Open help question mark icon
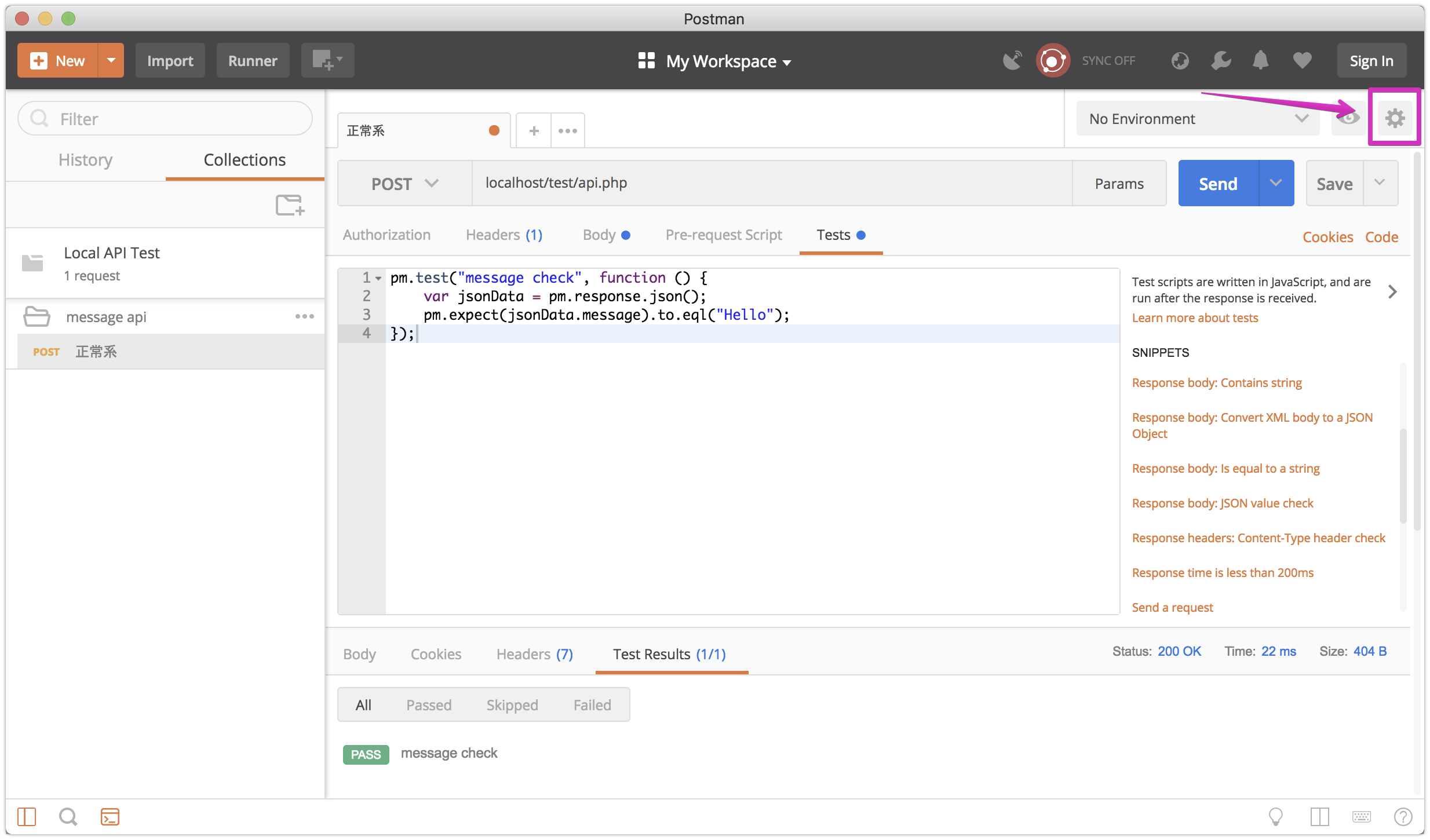 1403,817
